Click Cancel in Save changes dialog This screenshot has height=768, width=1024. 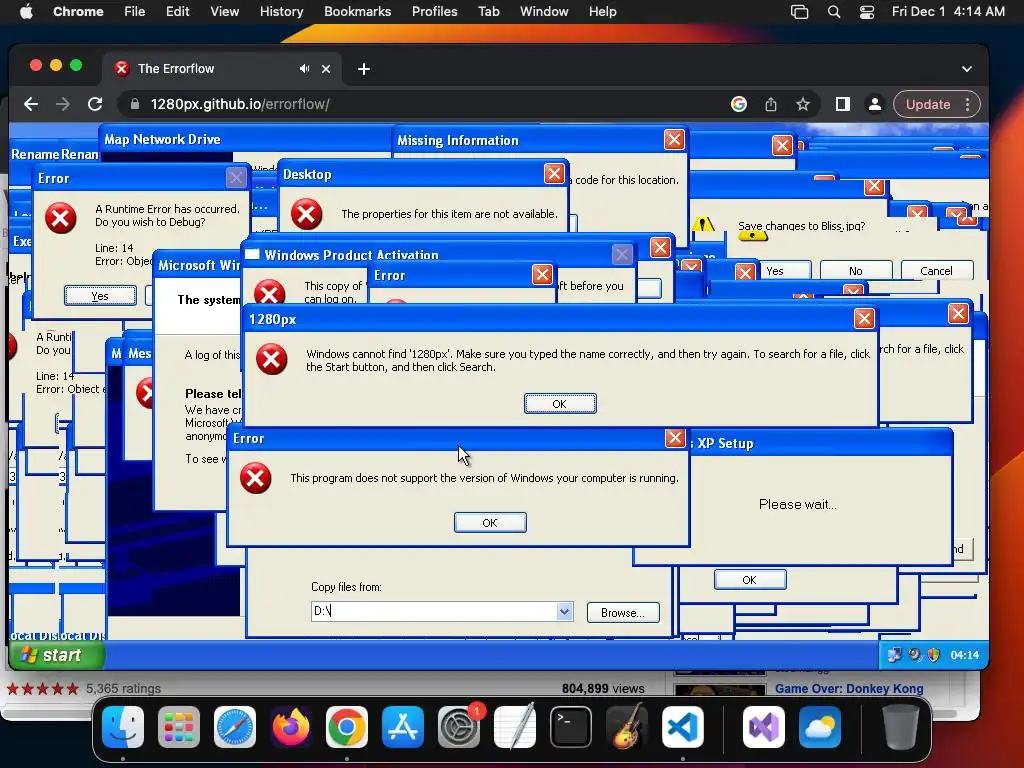936,270
